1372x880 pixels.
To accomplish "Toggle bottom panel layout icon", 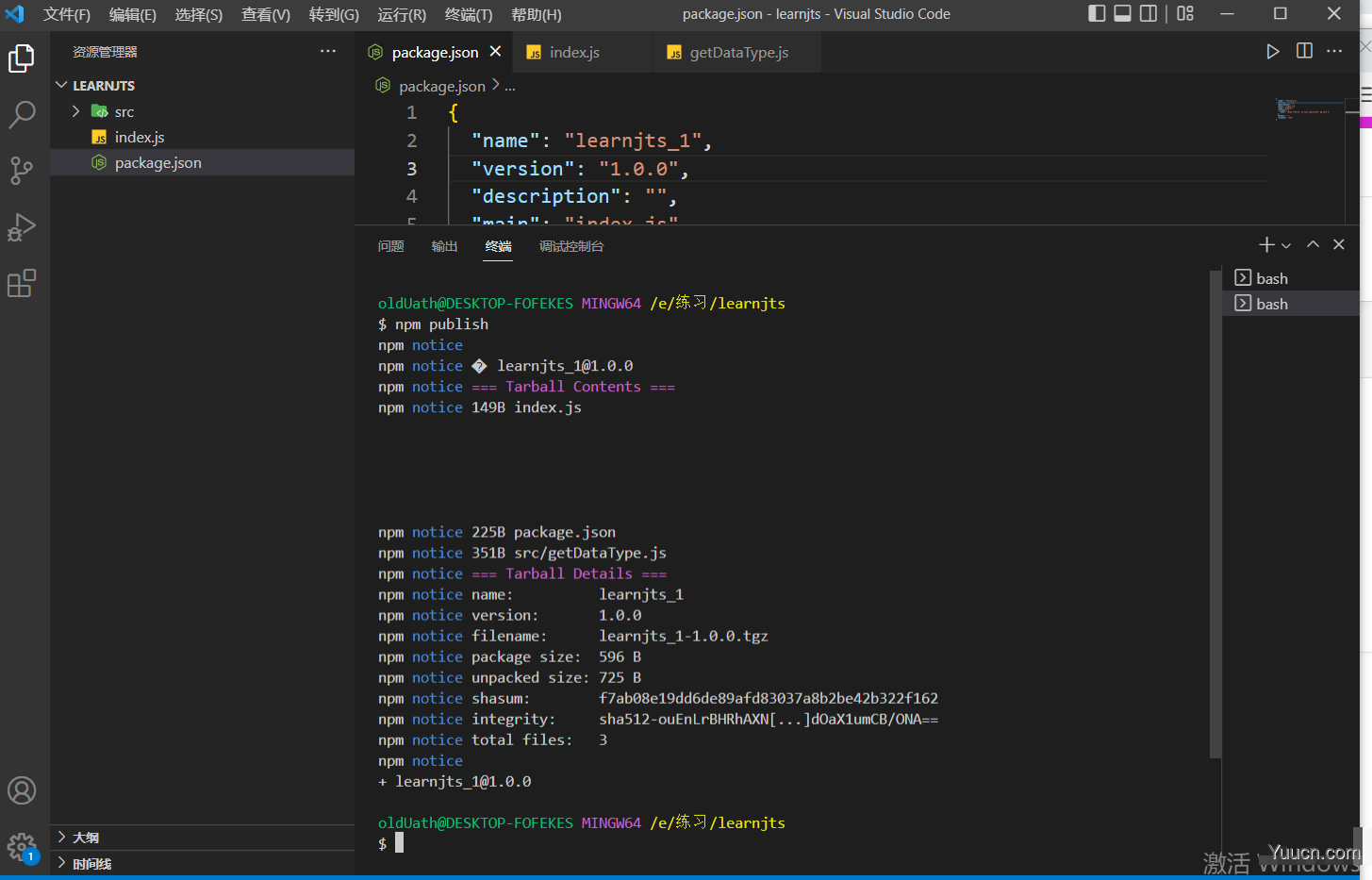I will pos(1122,13).
